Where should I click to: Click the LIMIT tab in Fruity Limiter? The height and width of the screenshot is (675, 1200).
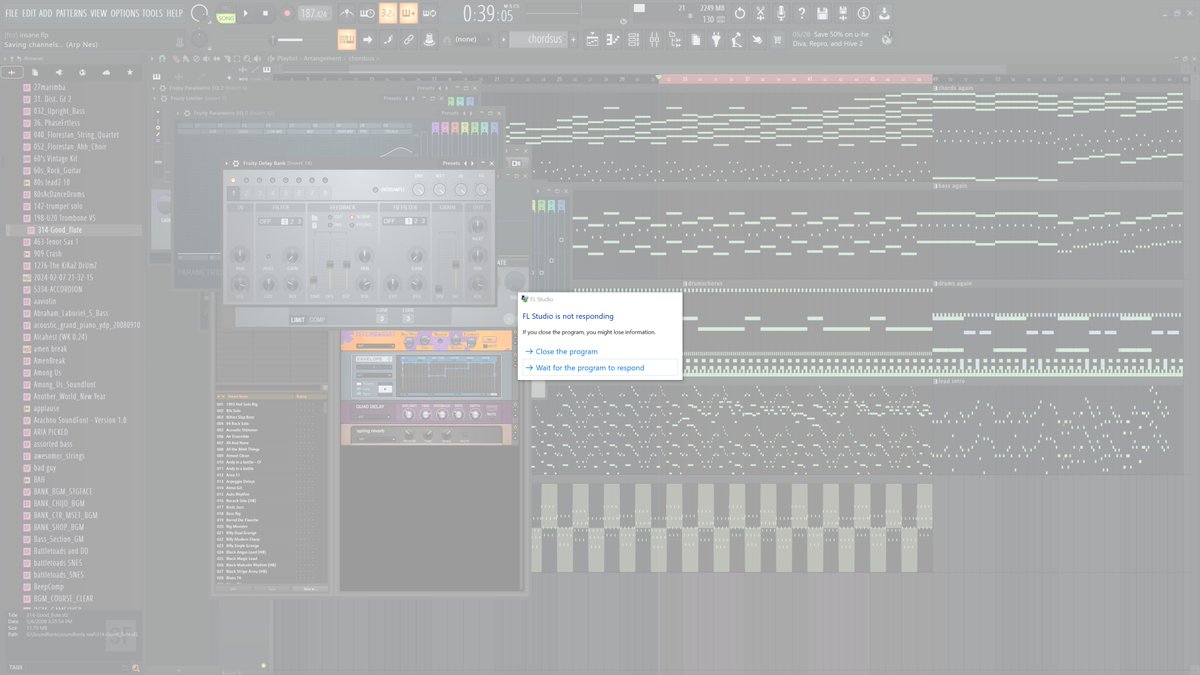pyautogui.click(x=298, y=319)
